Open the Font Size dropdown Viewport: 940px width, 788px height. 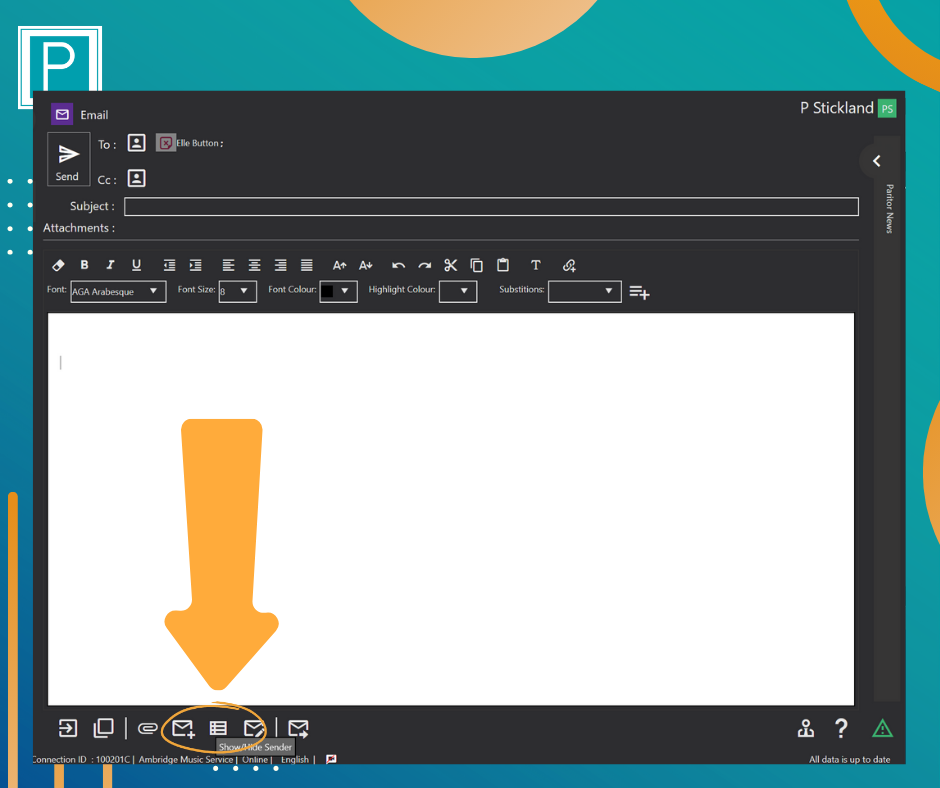[x=237, y=291]
